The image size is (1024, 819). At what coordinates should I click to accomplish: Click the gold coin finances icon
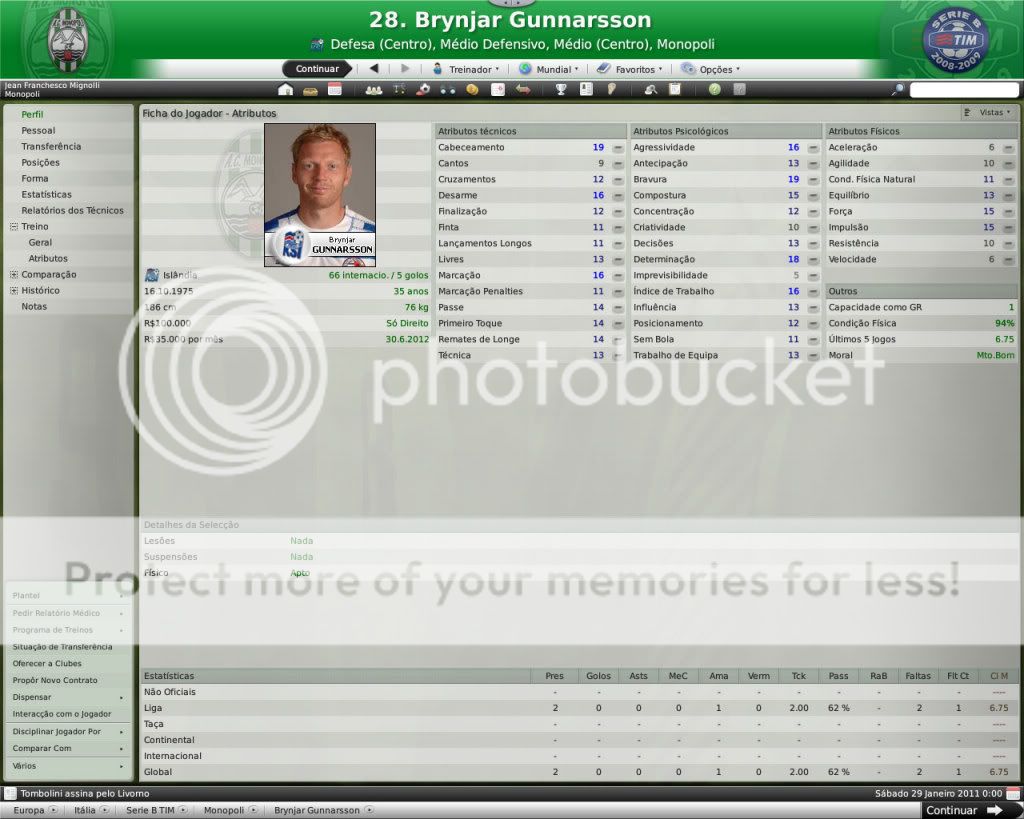(x=472, y=89)
